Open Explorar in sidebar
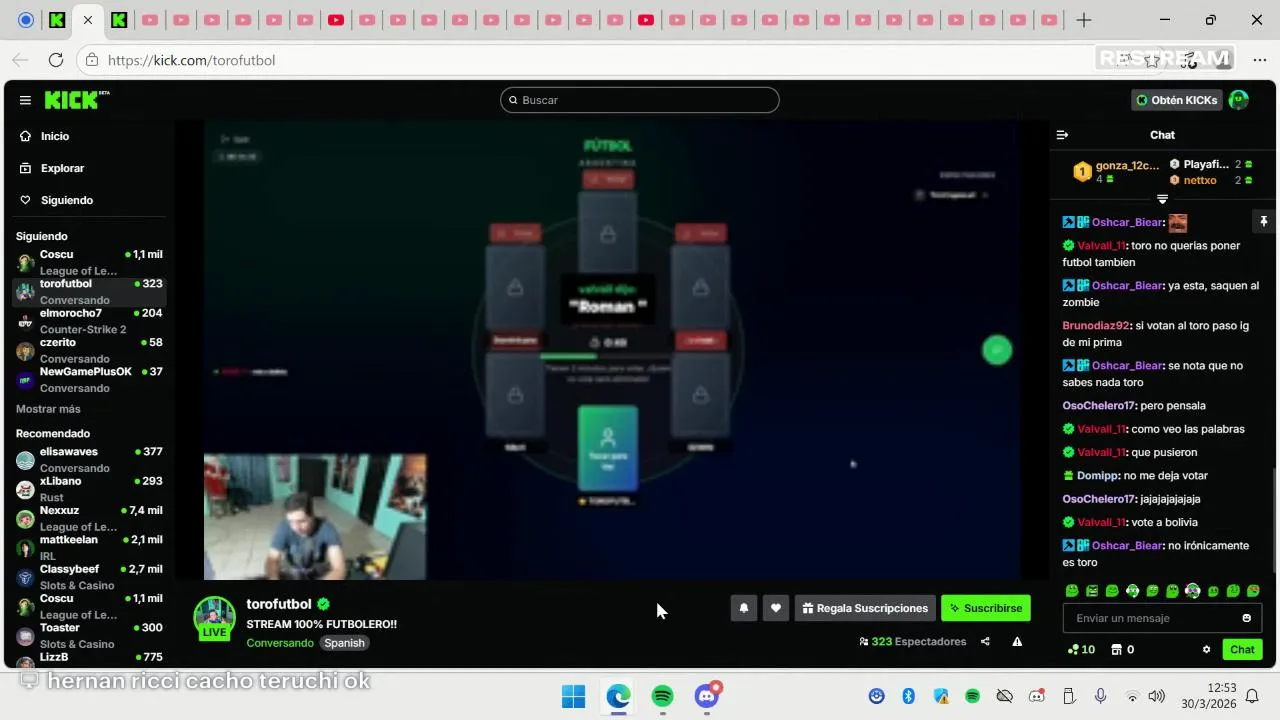1280x720 pixels. [62, 168]
